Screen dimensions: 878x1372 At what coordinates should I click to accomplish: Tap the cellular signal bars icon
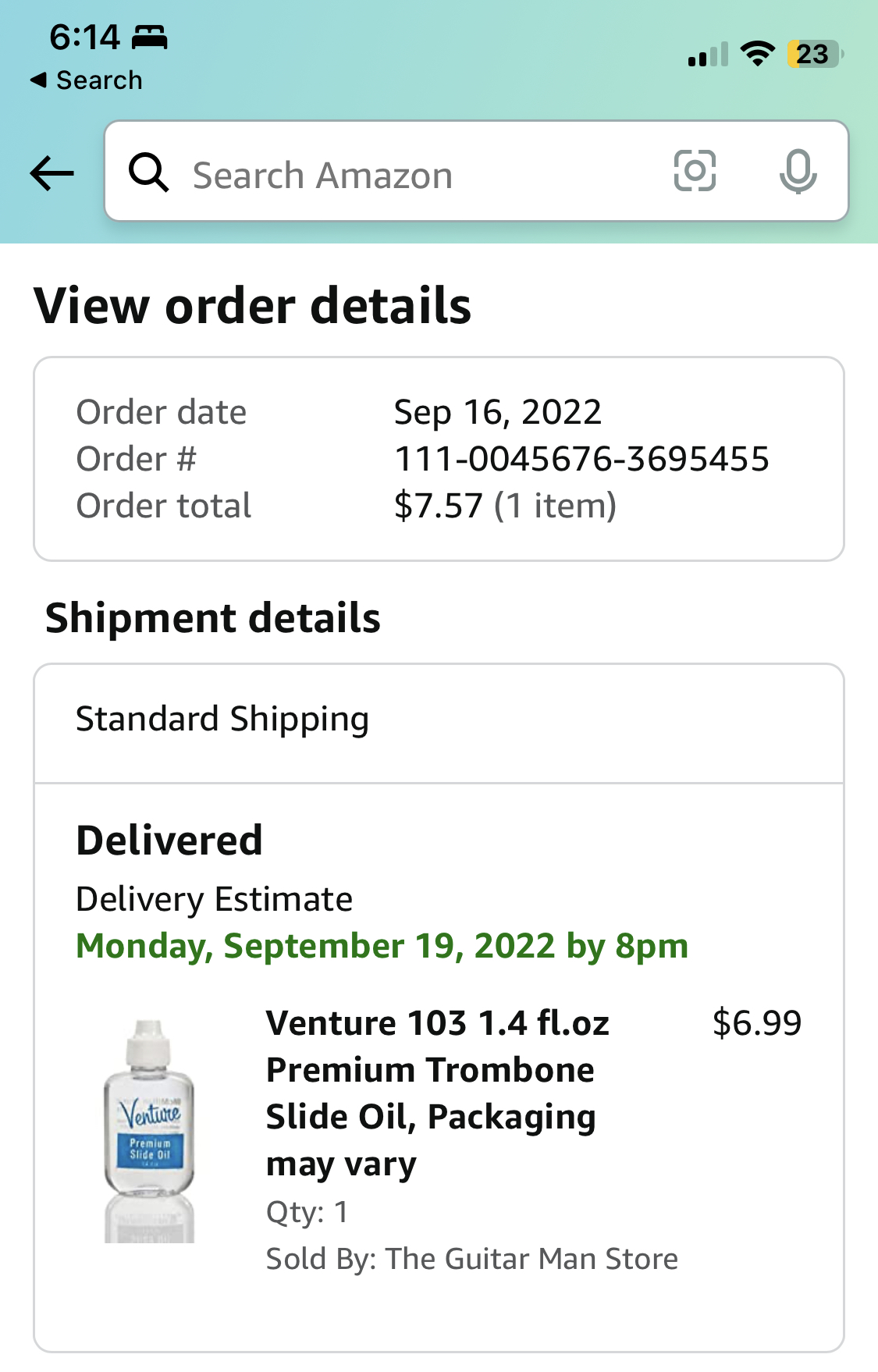(708, 55)
